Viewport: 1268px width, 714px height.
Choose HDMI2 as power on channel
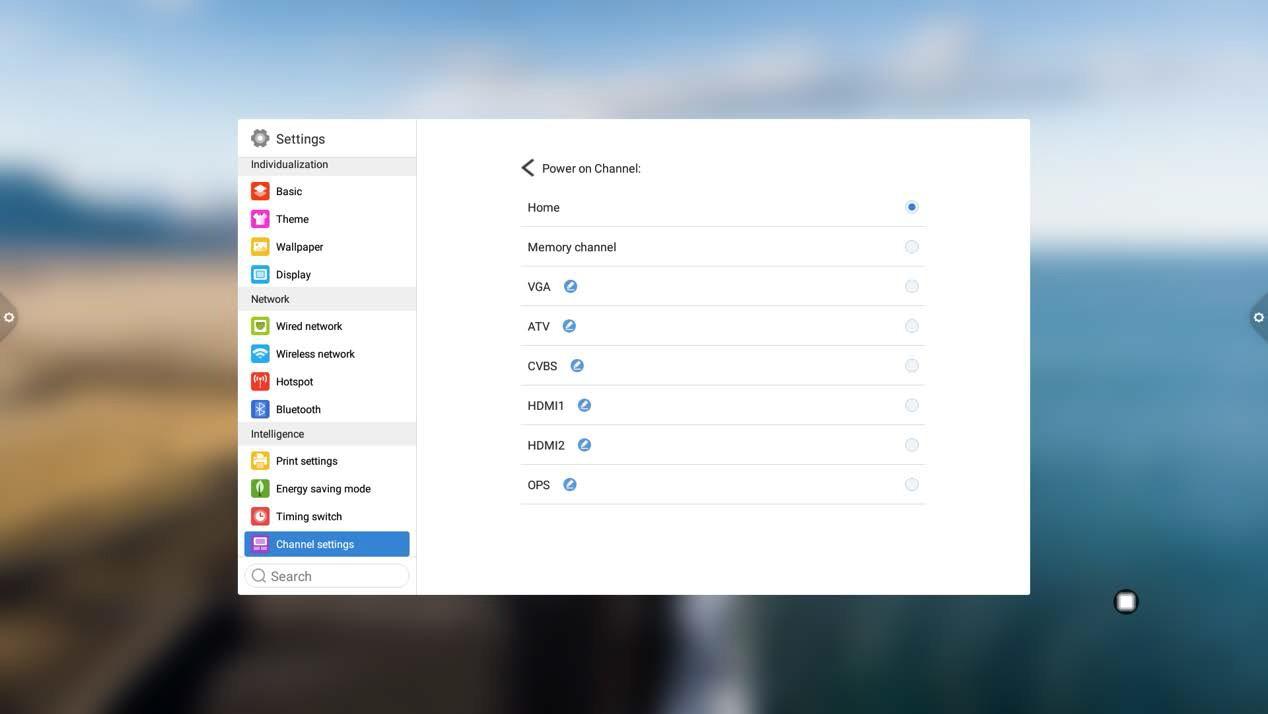[911, 445]
